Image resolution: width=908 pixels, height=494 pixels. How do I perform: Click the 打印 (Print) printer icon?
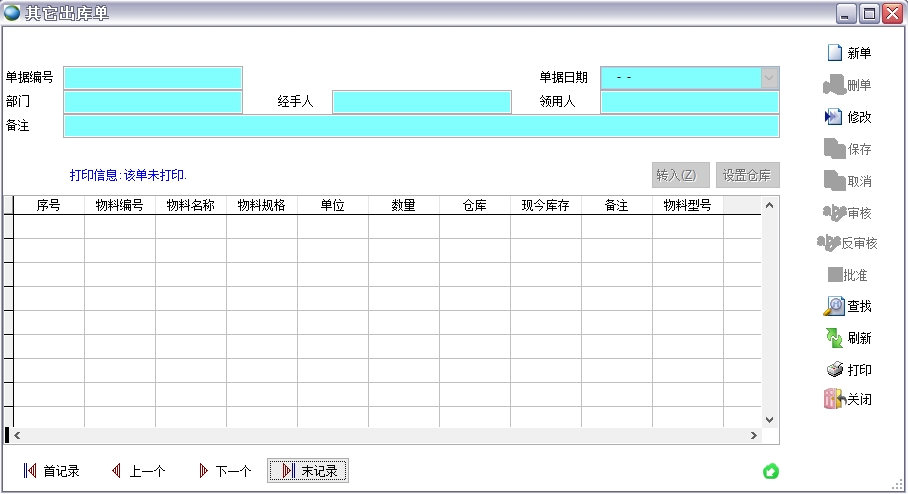834,370
